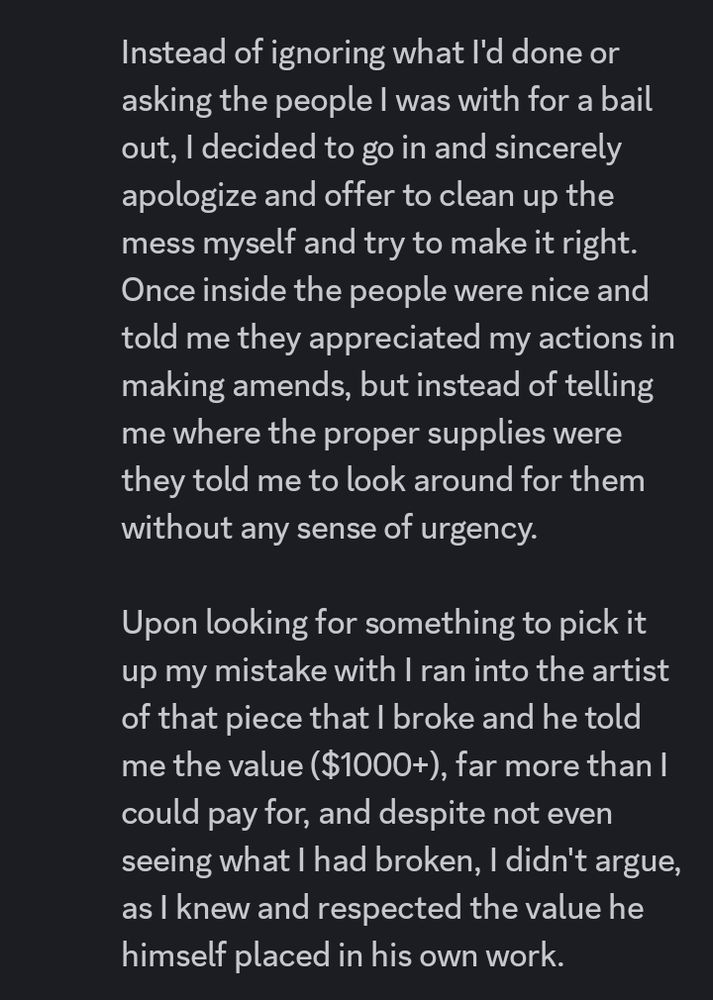This screenshot has height=1000, width=713.
Task: Click the words "sense of urgency"
Action: point(415,529)
